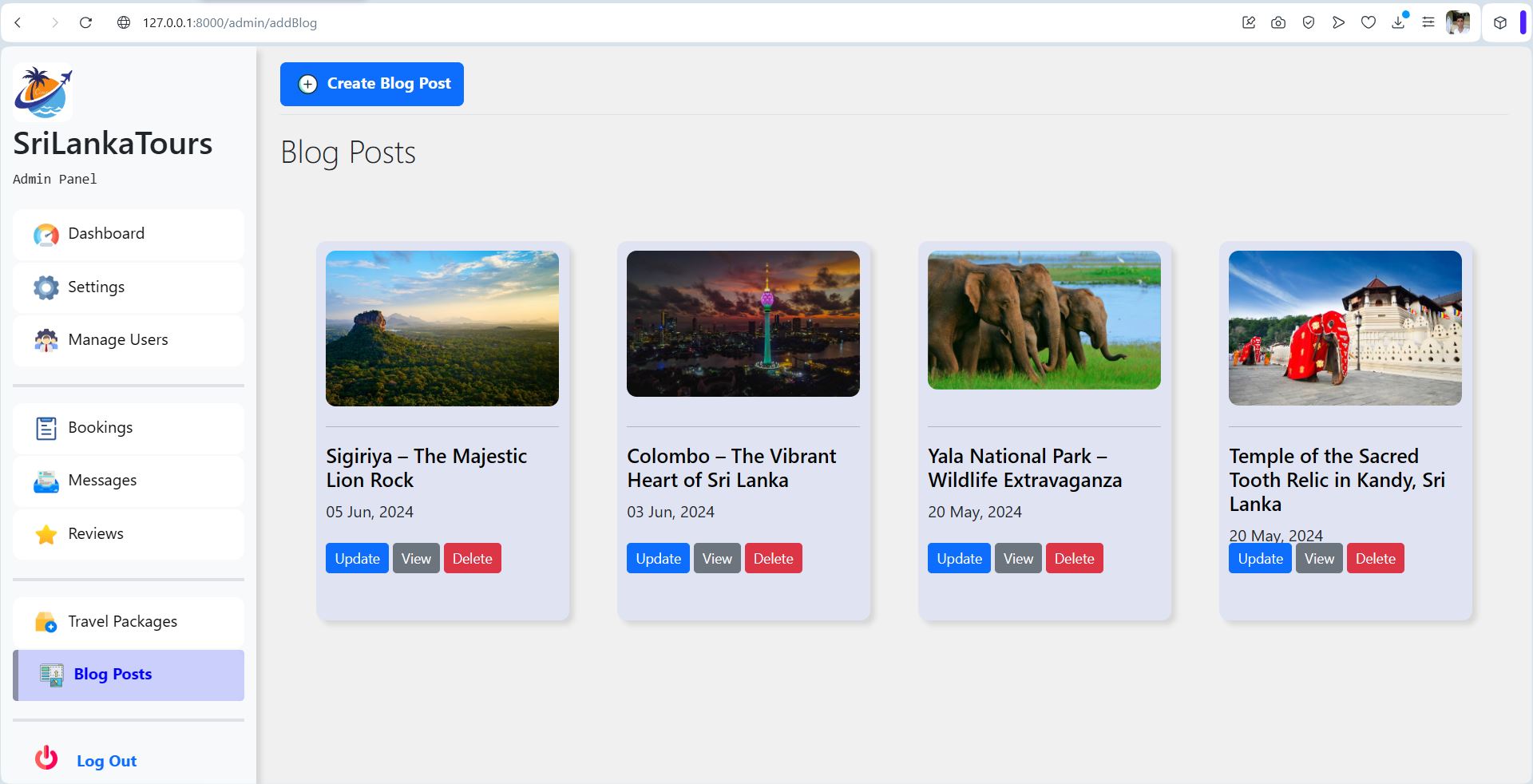Open the browser downloads icon
The image size is (1533, 784).
click(x=1398, y=22)
